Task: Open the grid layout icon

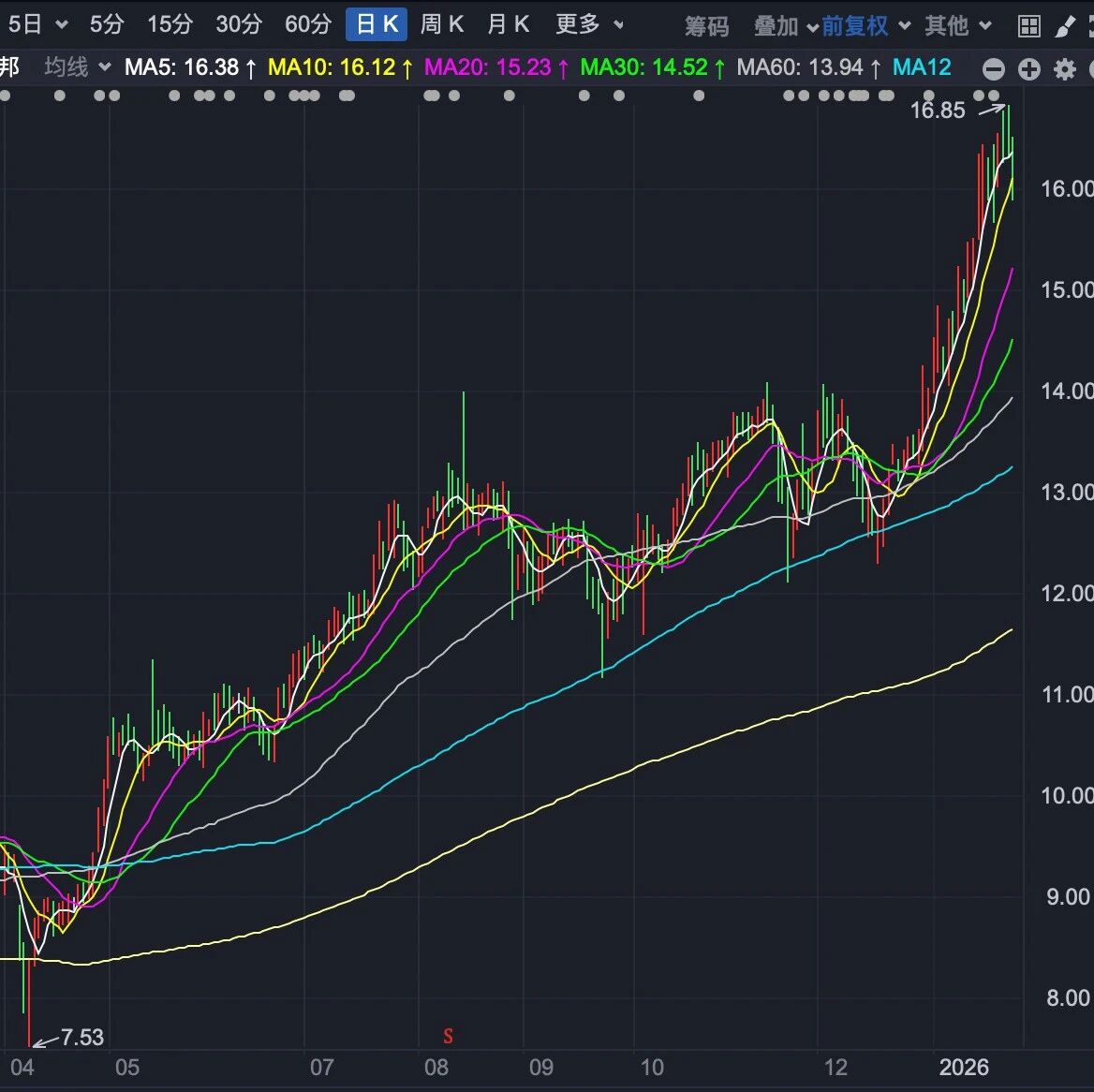Action: click(1028, 26)
